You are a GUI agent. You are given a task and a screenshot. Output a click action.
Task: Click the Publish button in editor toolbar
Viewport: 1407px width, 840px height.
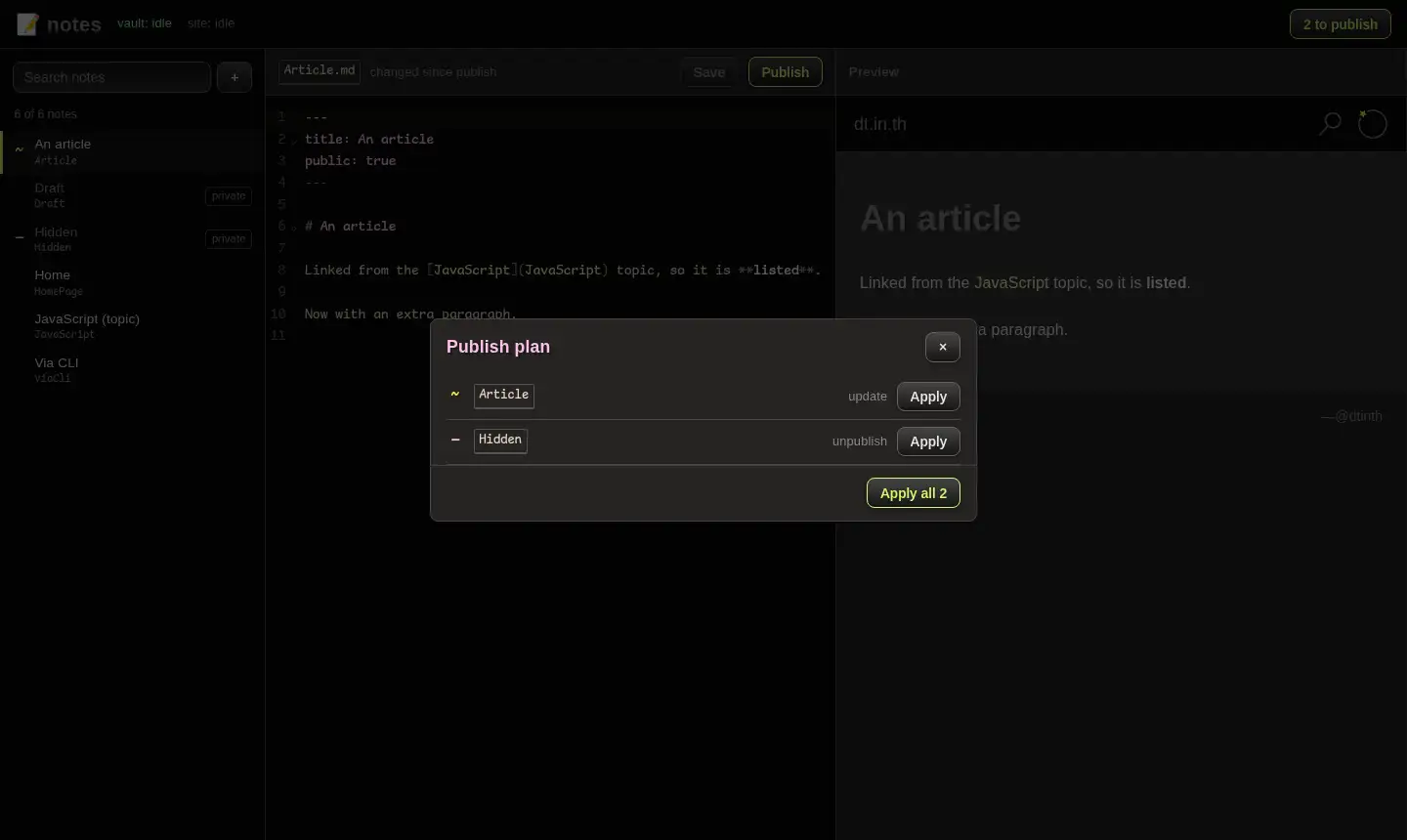coord(786,72)
